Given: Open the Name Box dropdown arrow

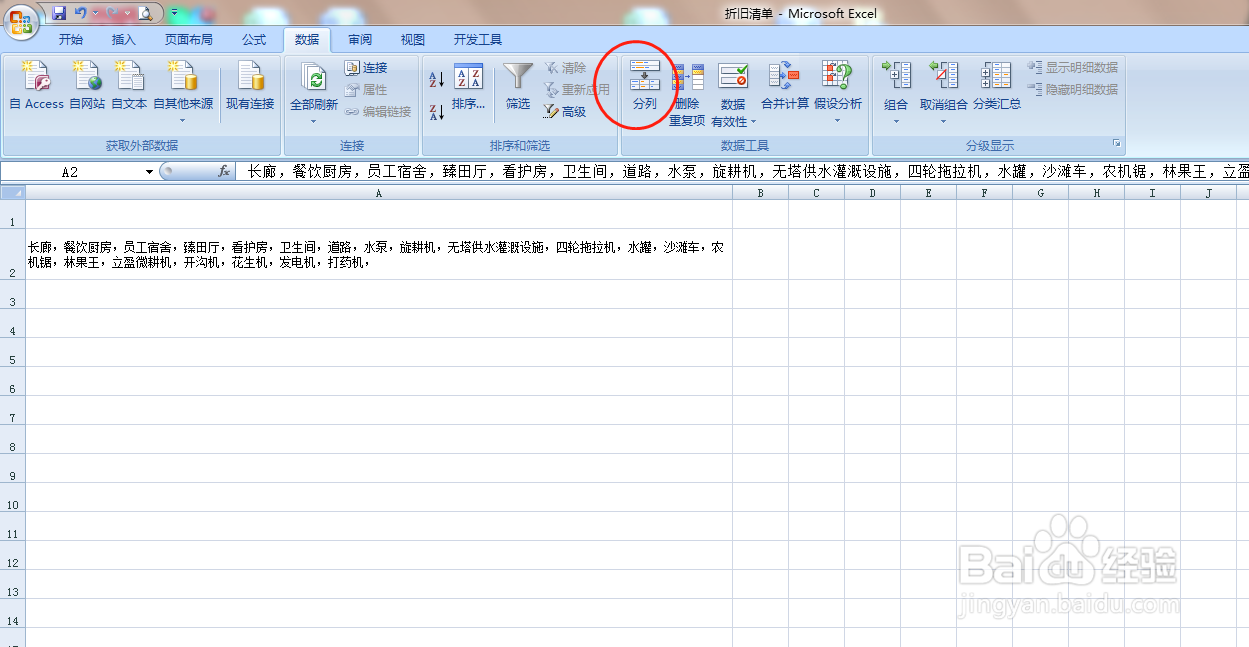Looking at the screenshot, I should pyautogui.click(x=149, y=172).
